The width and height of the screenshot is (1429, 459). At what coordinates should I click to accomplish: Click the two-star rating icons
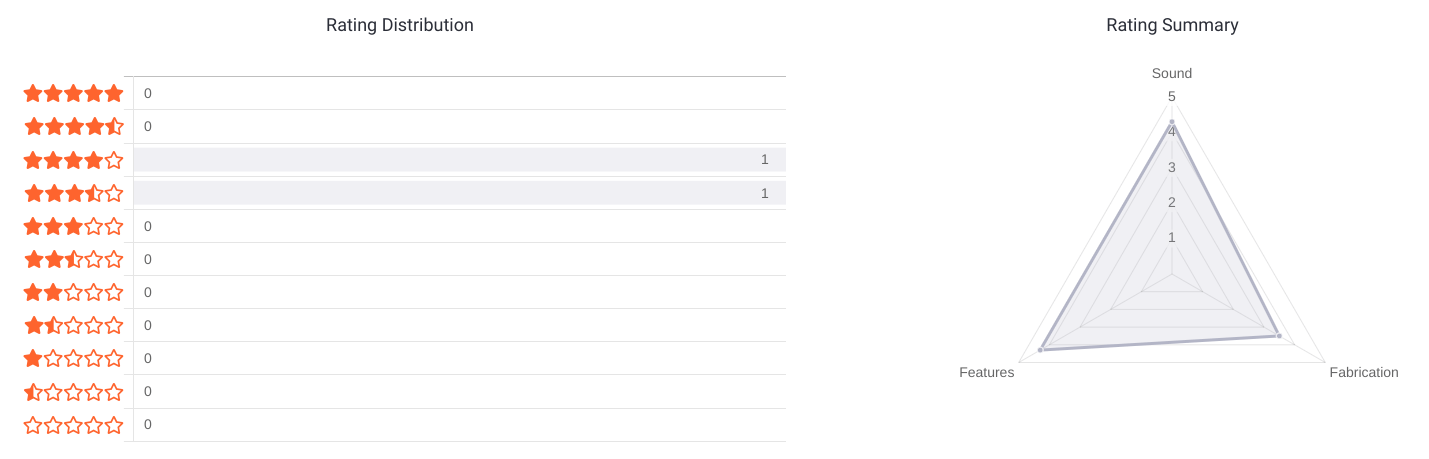(x=73, y=292)
